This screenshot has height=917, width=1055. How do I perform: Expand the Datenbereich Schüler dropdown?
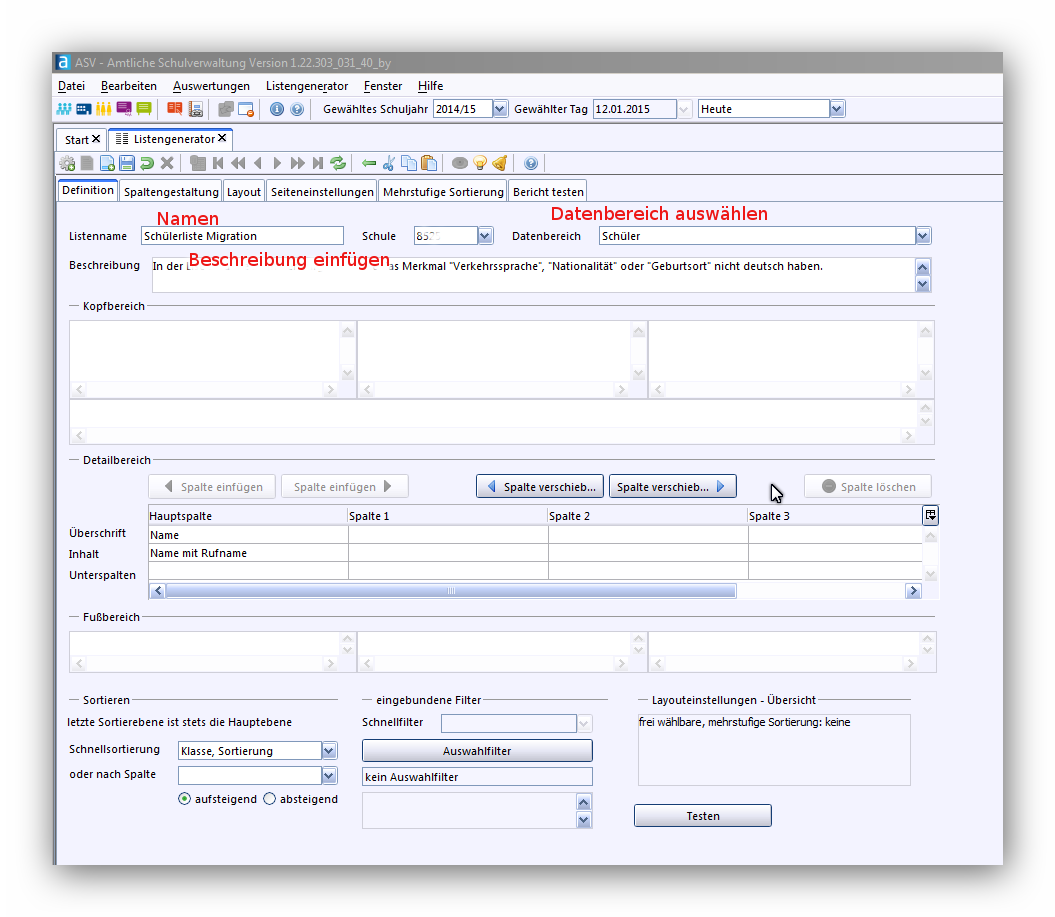click(x=923, y=236)
